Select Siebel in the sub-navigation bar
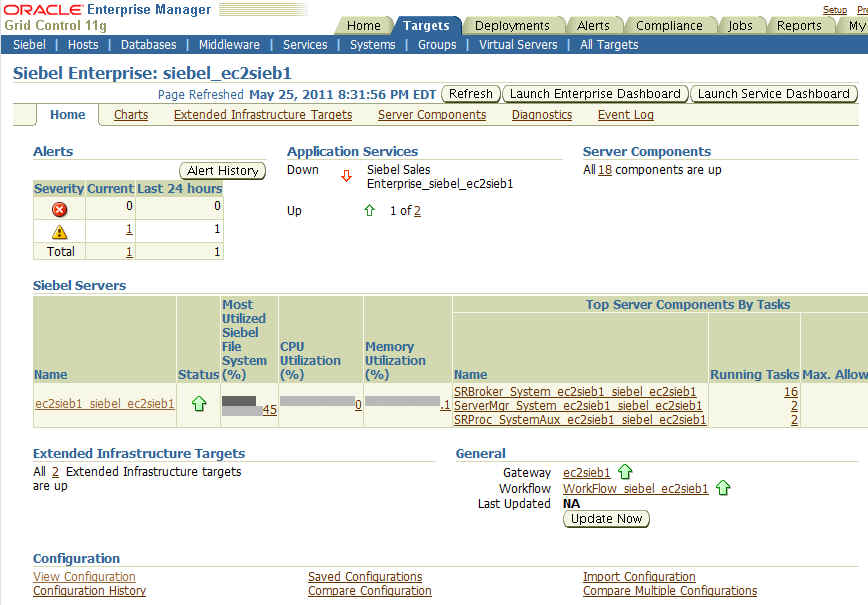The width and height of the screenshot is (868, 605). pyautogui.click(x=29, y=45)
